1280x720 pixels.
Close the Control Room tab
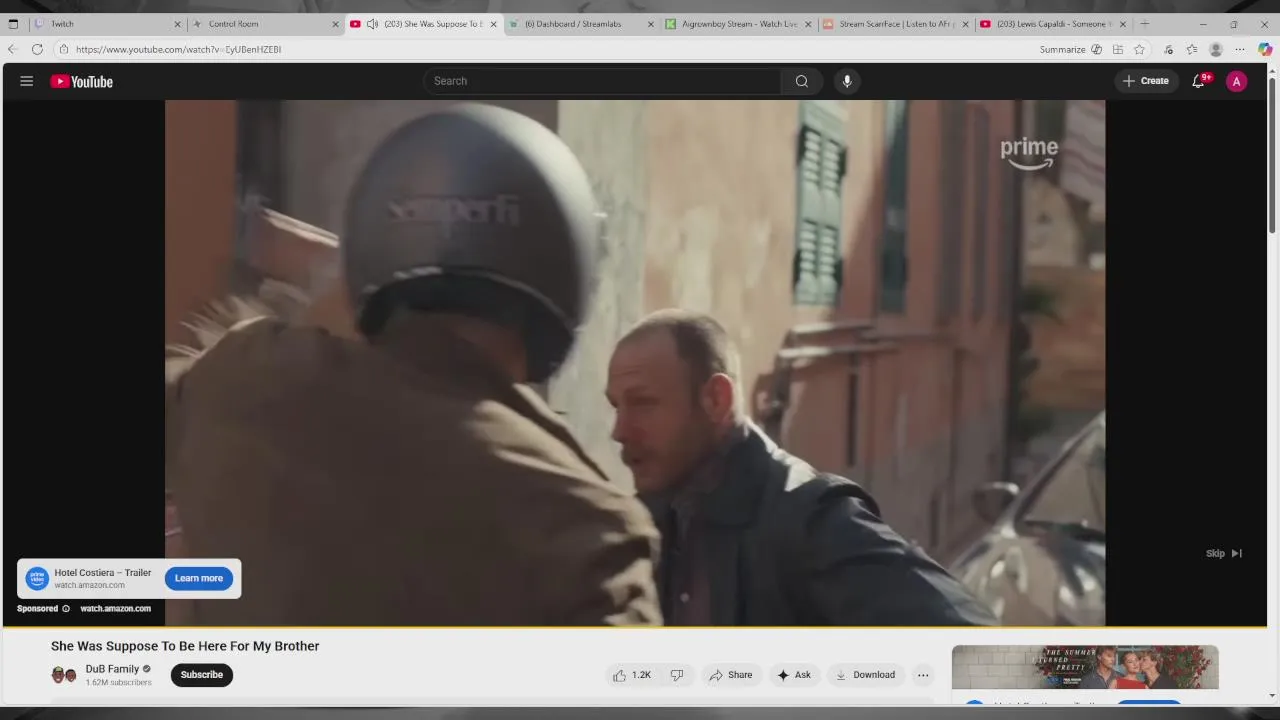335,24
